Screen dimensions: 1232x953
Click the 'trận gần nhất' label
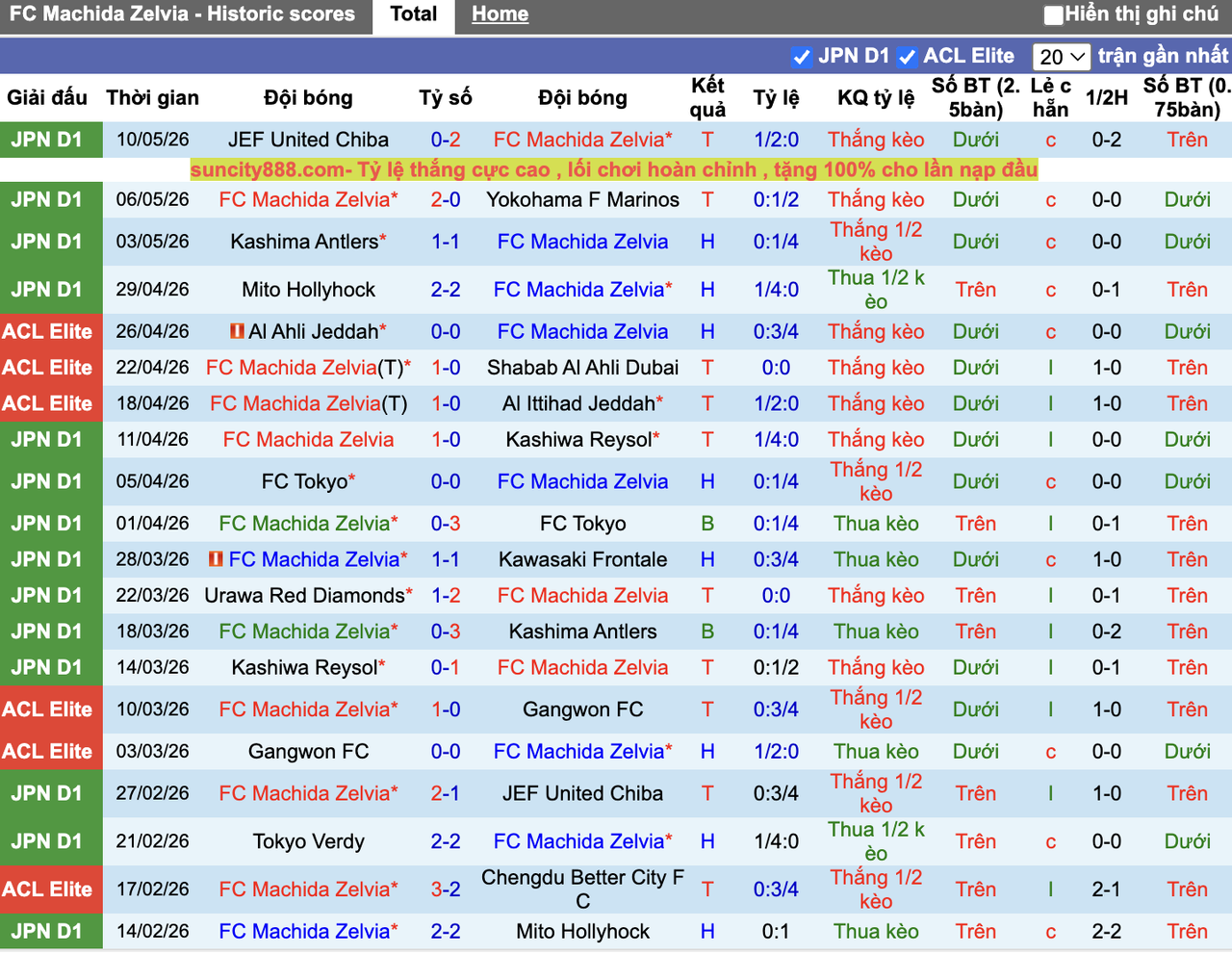(1164, 57)
